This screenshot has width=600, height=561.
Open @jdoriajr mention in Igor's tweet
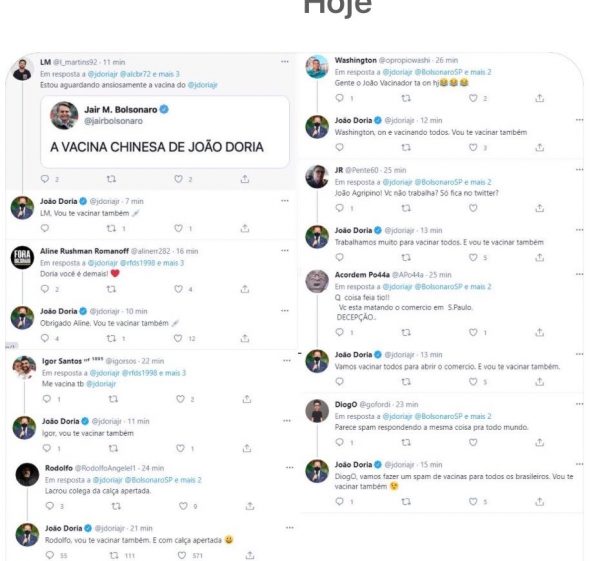[x=101, y=384]
